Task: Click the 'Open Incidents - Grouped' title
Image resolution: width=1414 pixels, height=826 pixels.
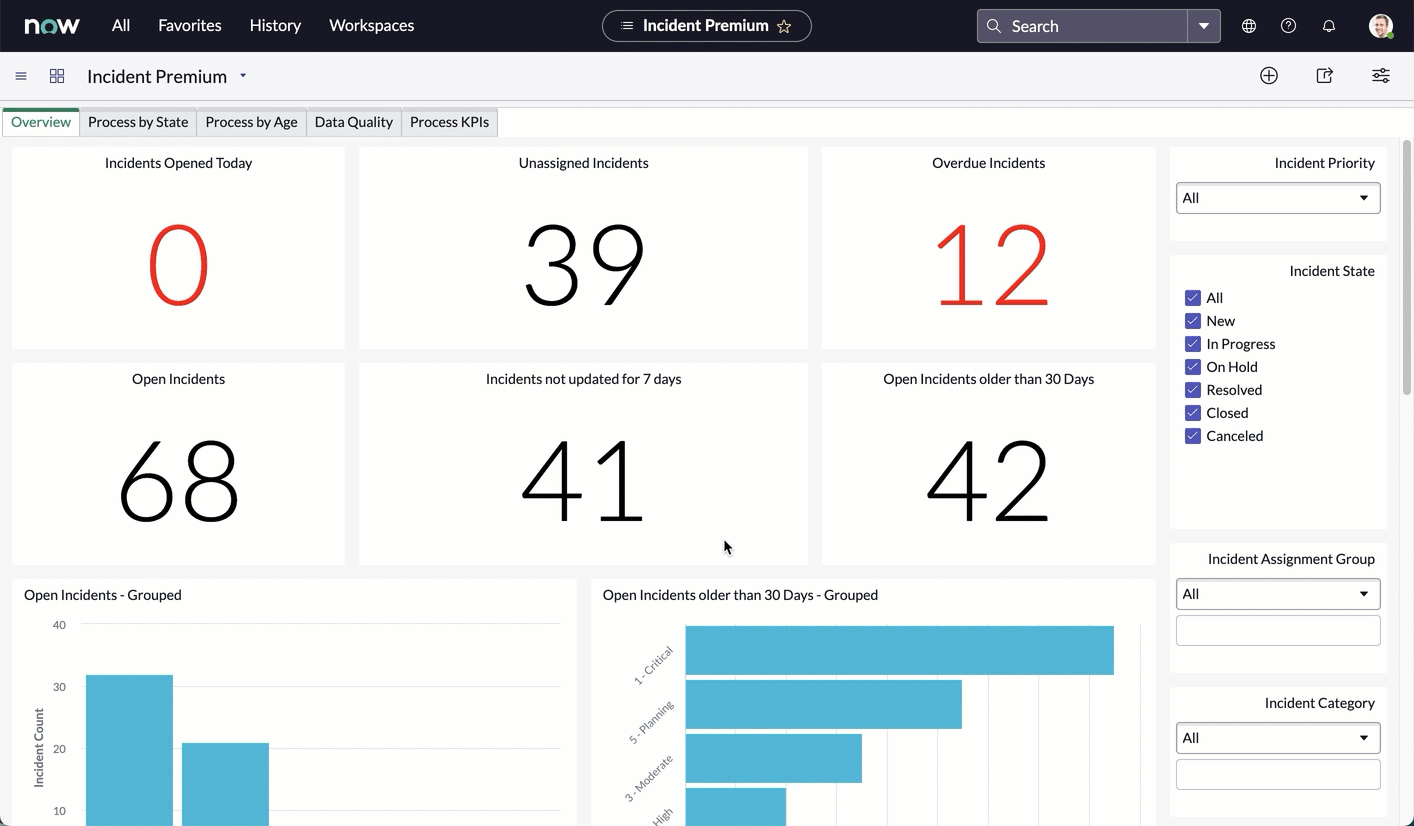Action: point(103,595)
